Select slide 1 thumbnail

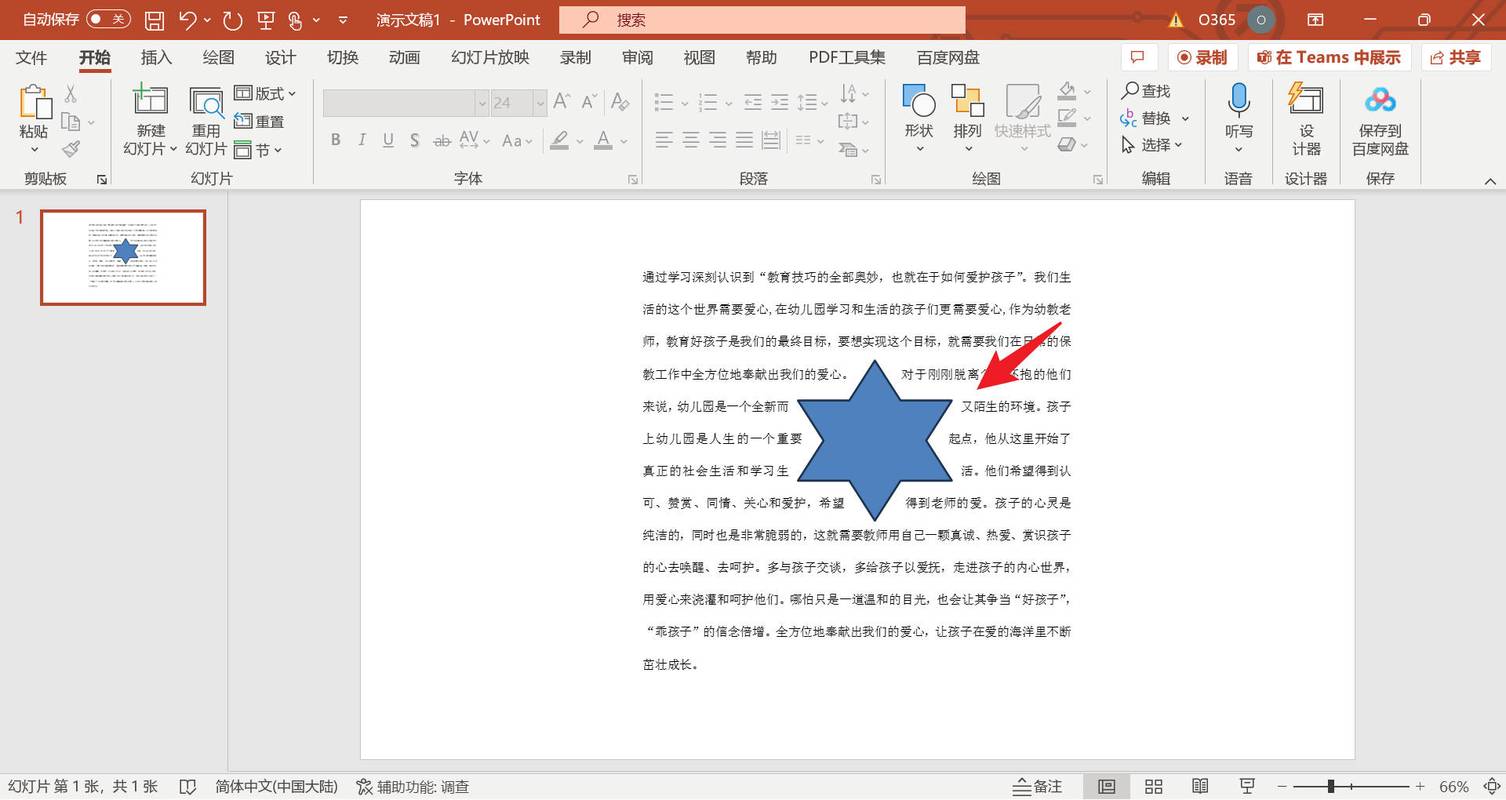pos(123,257)
